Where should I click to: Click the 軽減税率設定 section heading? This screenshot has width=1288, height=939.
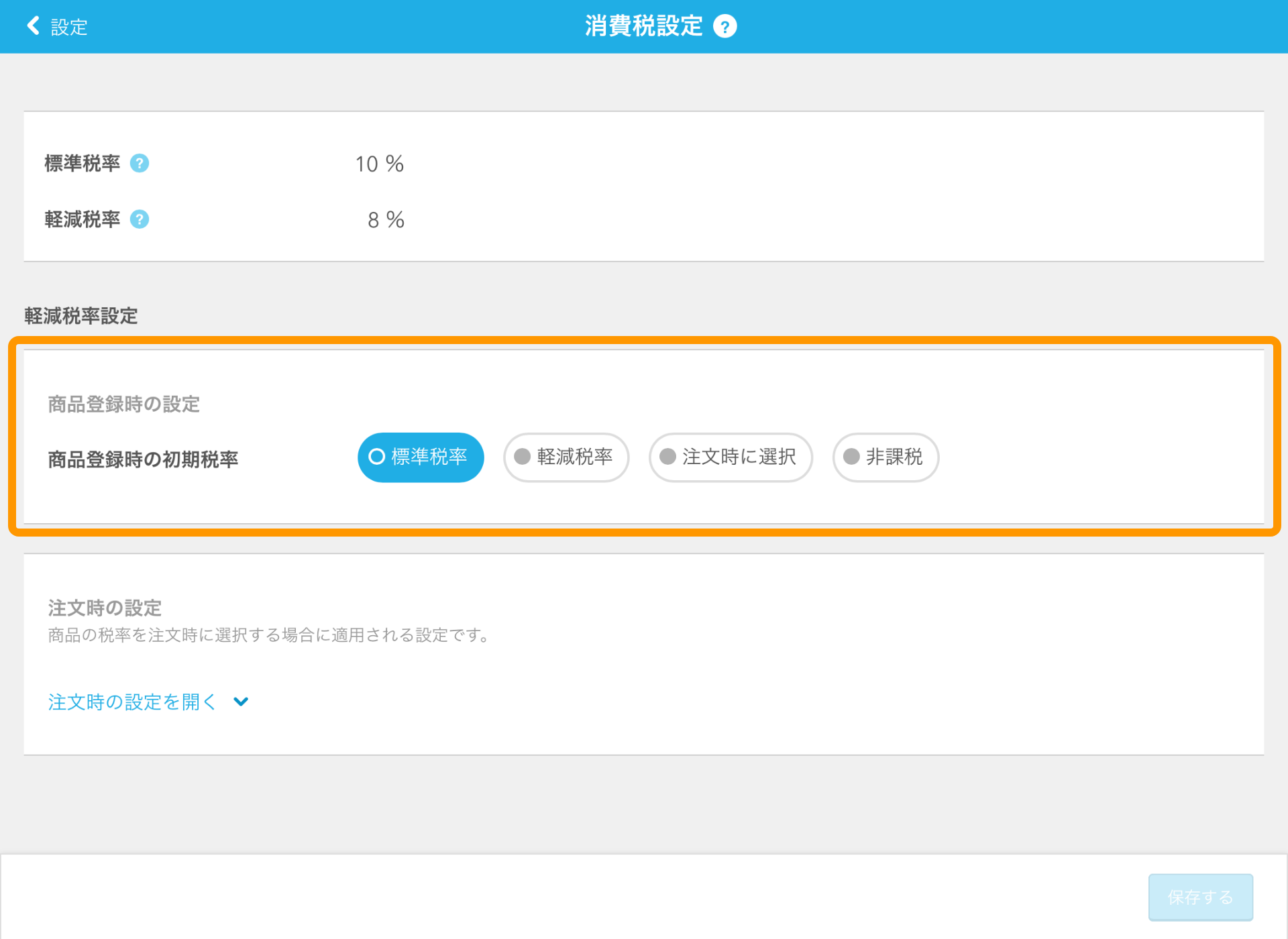click(x=81, y=316)
